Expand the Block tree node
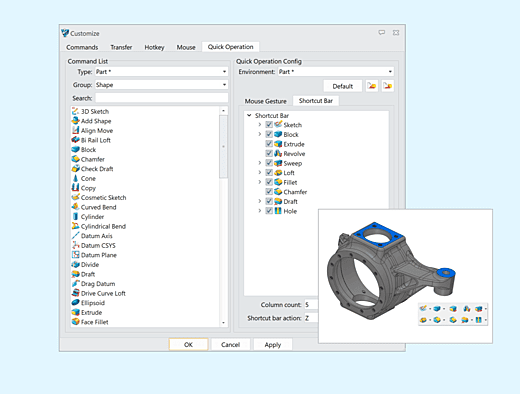The height and width of the screenshot is (394, 520). (x=260, y=134)
